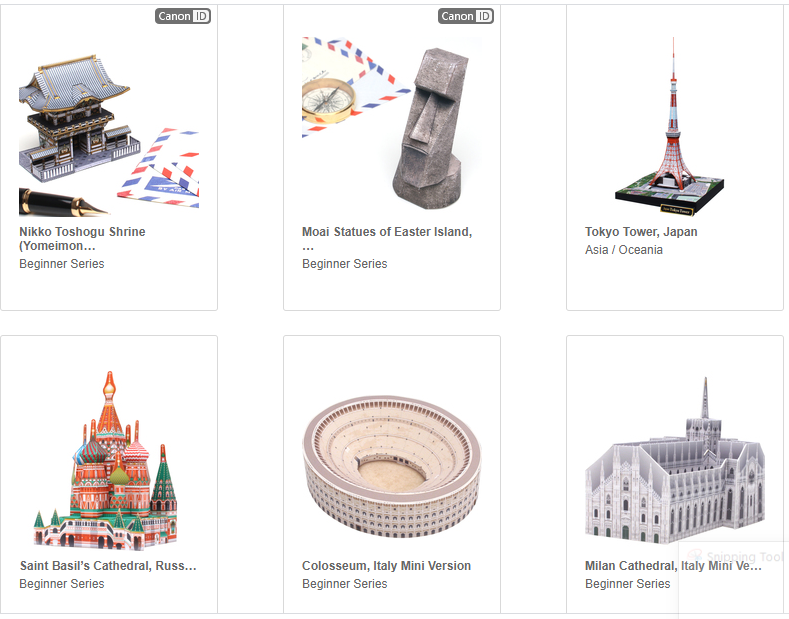
Task: Select Beginner Series under Saint Basil's Cathedral
Action: 62,584
